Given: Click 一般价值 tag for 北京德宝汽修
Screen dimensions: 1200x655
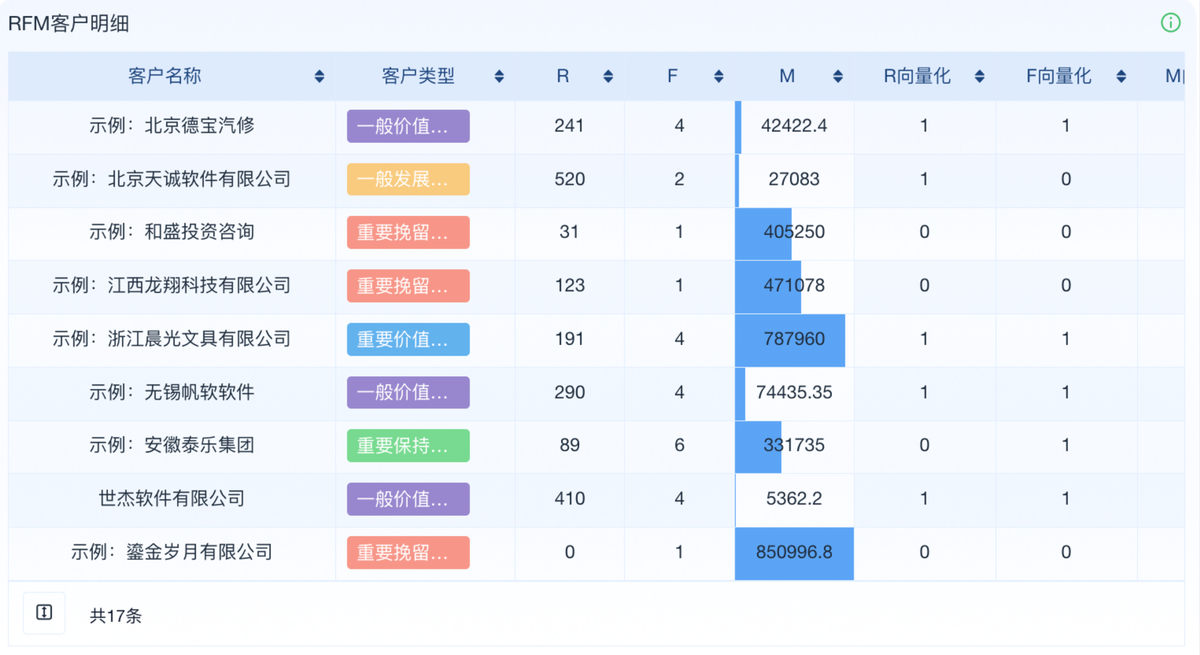Looking at the screenshot, I should [408, 127].
